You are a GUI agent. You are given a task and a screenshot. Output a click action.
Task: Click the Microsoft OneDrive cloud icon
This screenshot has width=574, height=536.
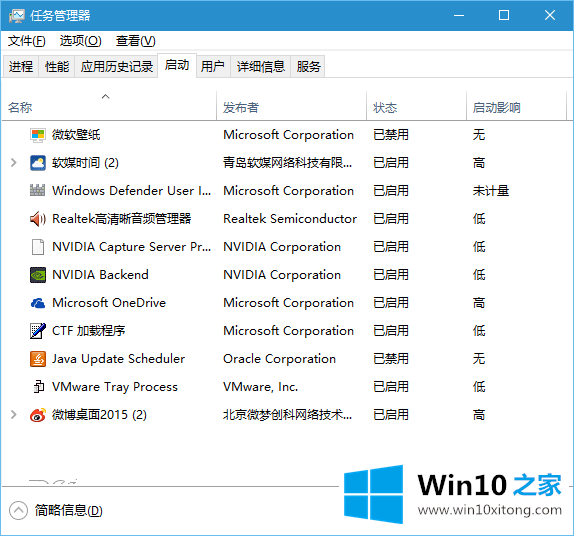pos(38,303)
